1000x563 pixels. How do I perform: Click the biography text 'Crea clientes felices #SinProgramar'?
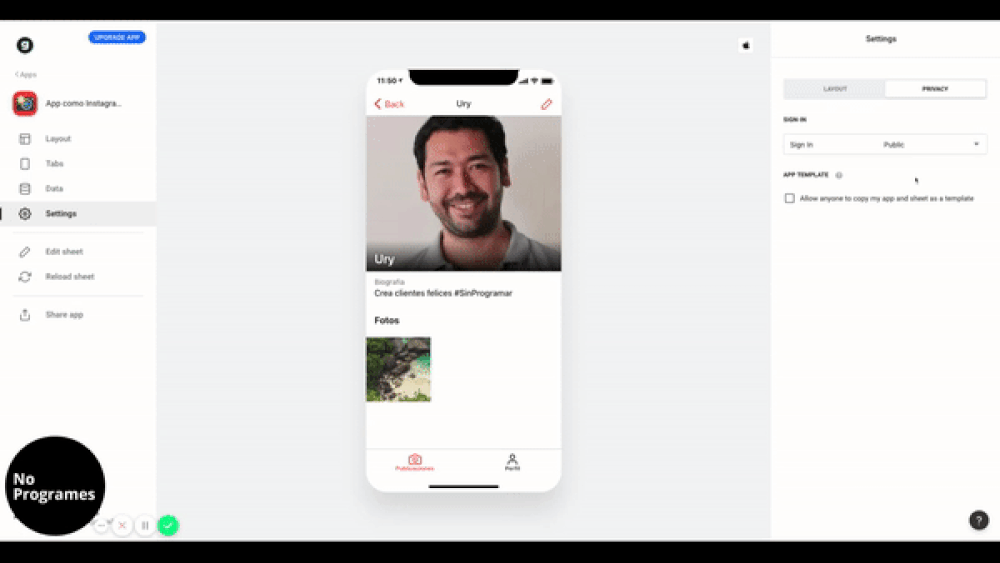(x=443, y=293)
